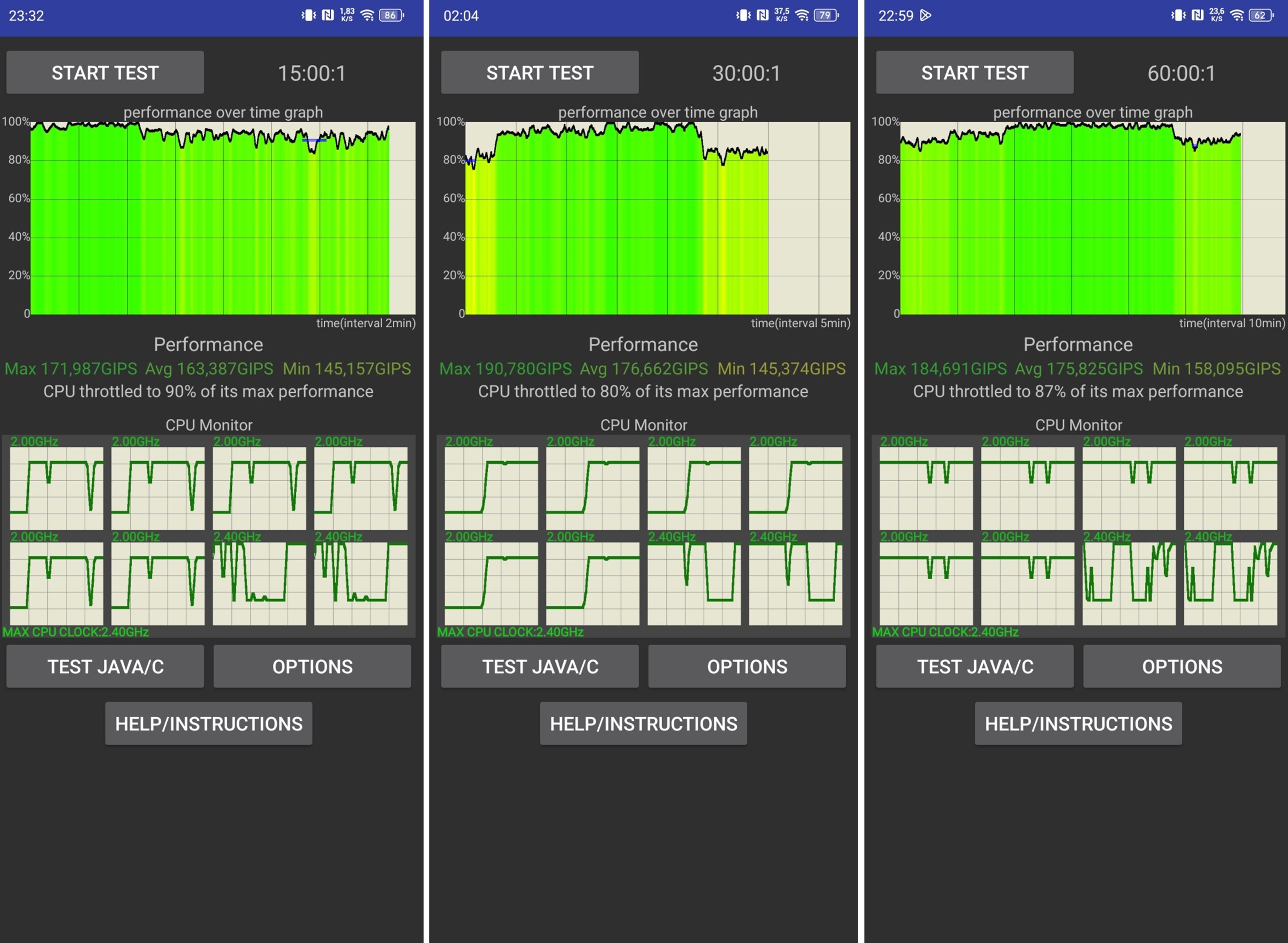Tap the Wi-Fi icon in the middle status bar

[802, 16]
